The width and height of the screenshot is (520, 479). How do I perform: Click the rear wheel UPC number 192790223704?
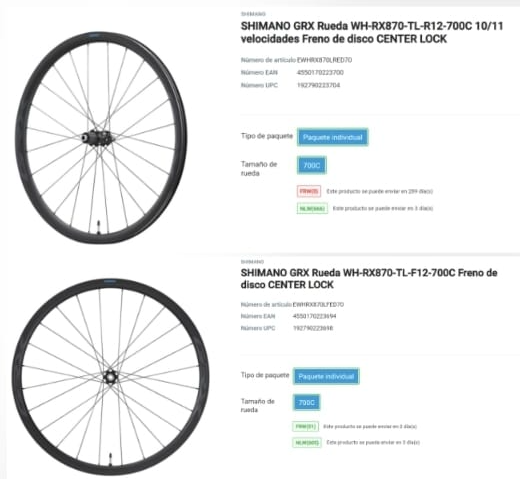(318, 85)
